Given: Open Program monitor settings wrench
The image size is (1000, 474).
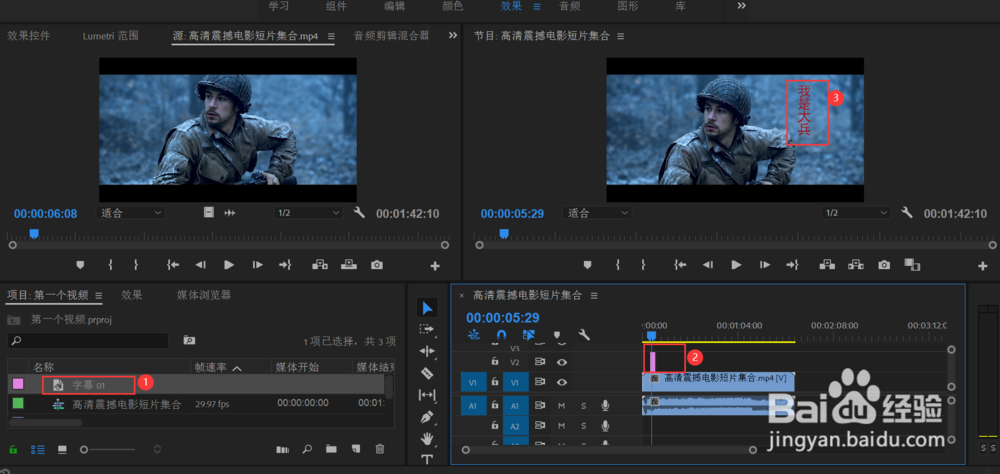Looking at the screenshot, I should [x=907, y=212].
